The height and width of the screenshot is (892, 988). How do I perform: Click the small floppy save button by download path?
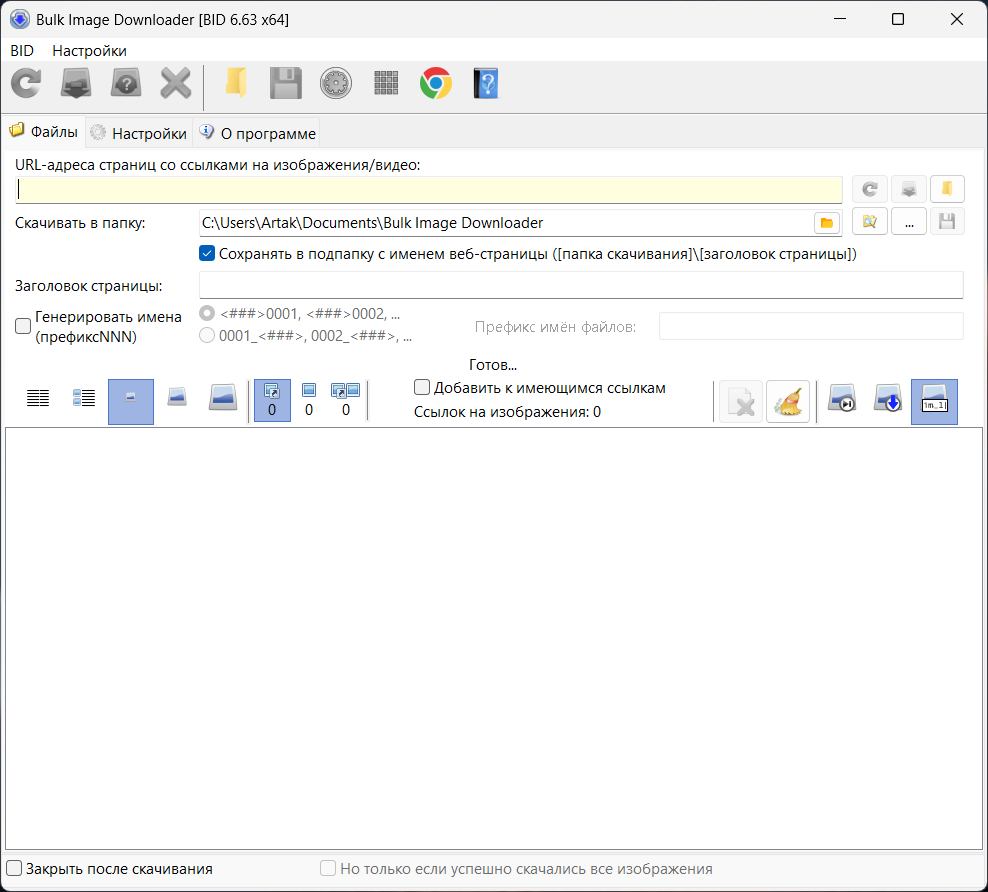click(x=947, y=222)
